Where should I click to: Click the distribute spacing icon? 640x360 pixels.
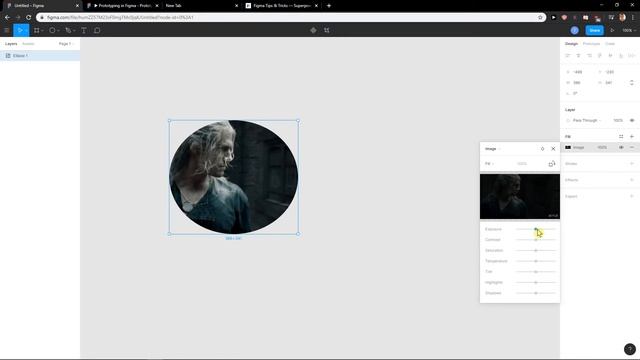tap(631, 56)
